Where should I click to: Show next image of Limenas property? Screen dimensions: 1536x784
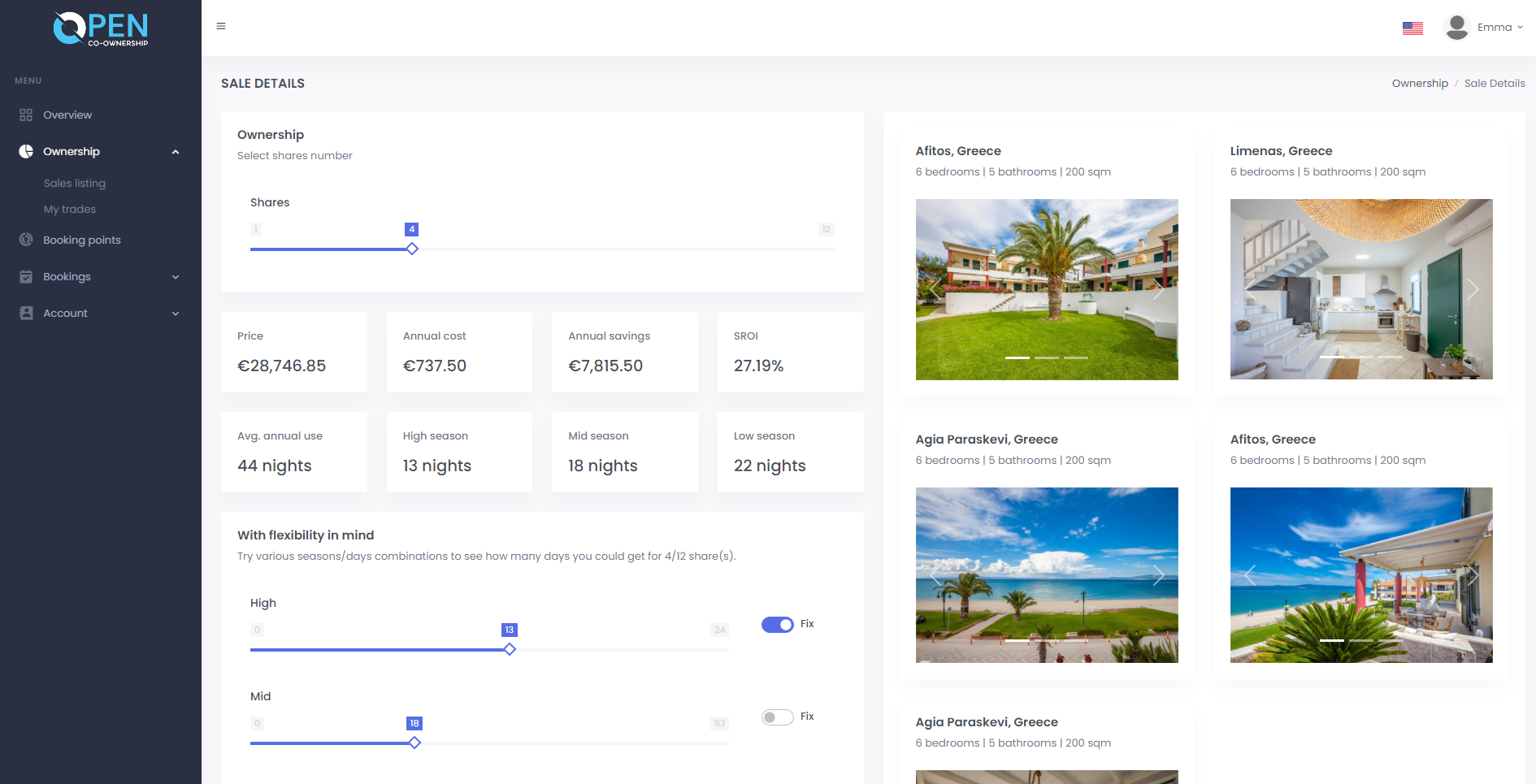(1472, 289)
